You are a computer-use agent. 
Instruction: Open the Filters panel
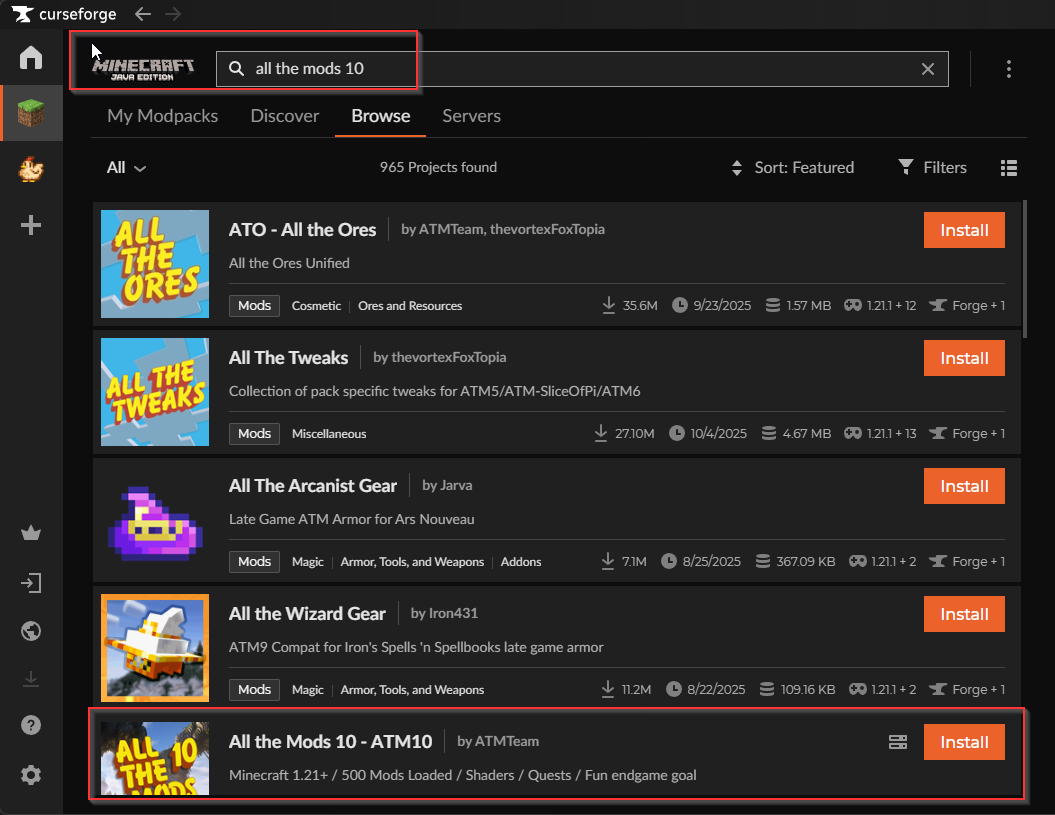pos(932,168)
